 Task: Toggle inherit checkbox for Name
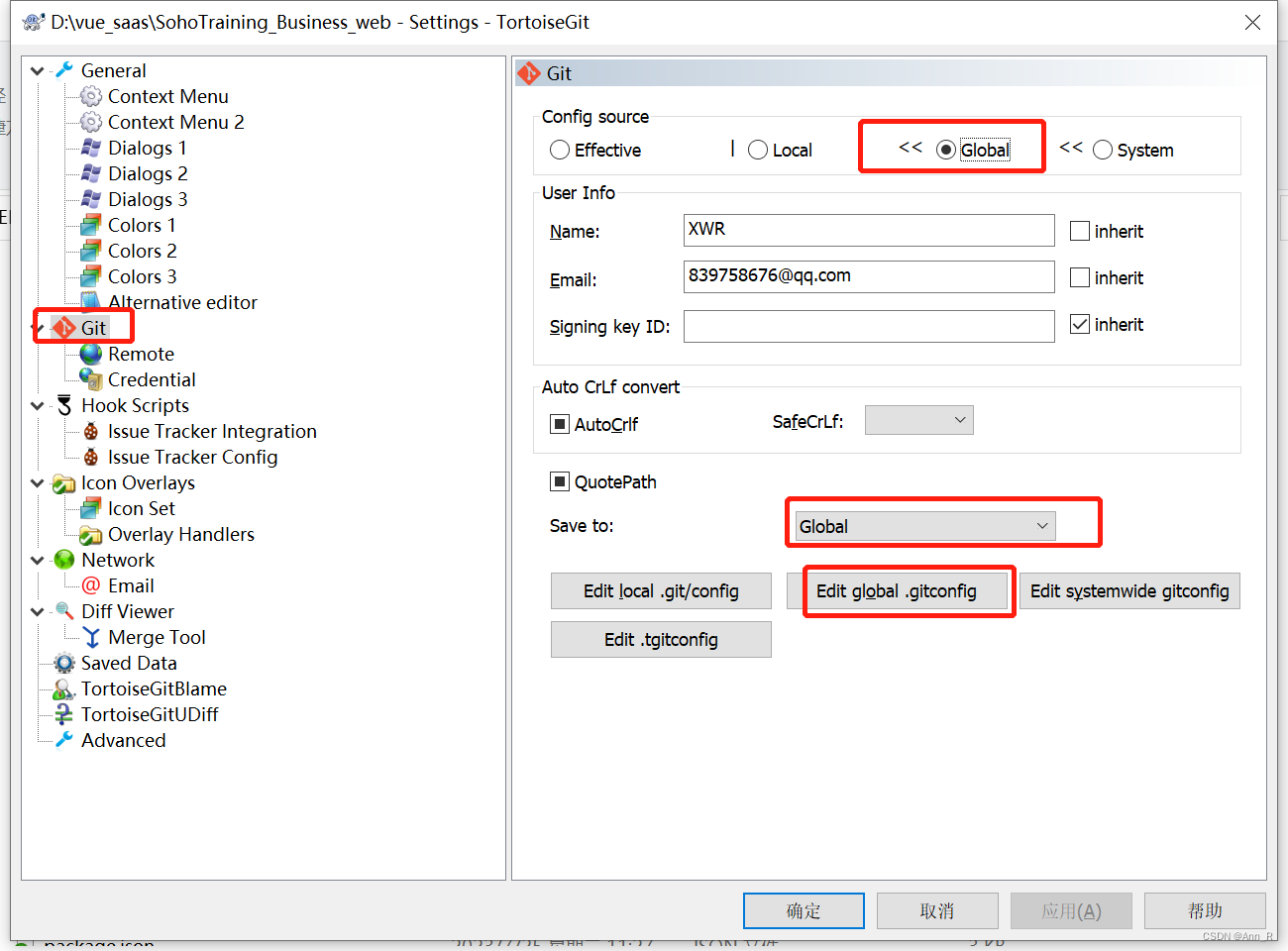[x=1080, y=231]
